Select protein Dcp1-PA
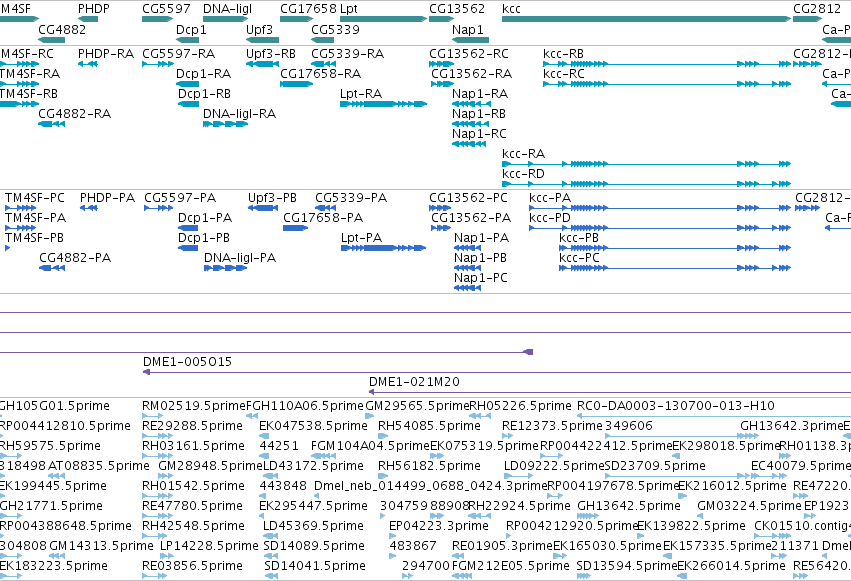This screenshot has height=581, width=851. point(188,228)
